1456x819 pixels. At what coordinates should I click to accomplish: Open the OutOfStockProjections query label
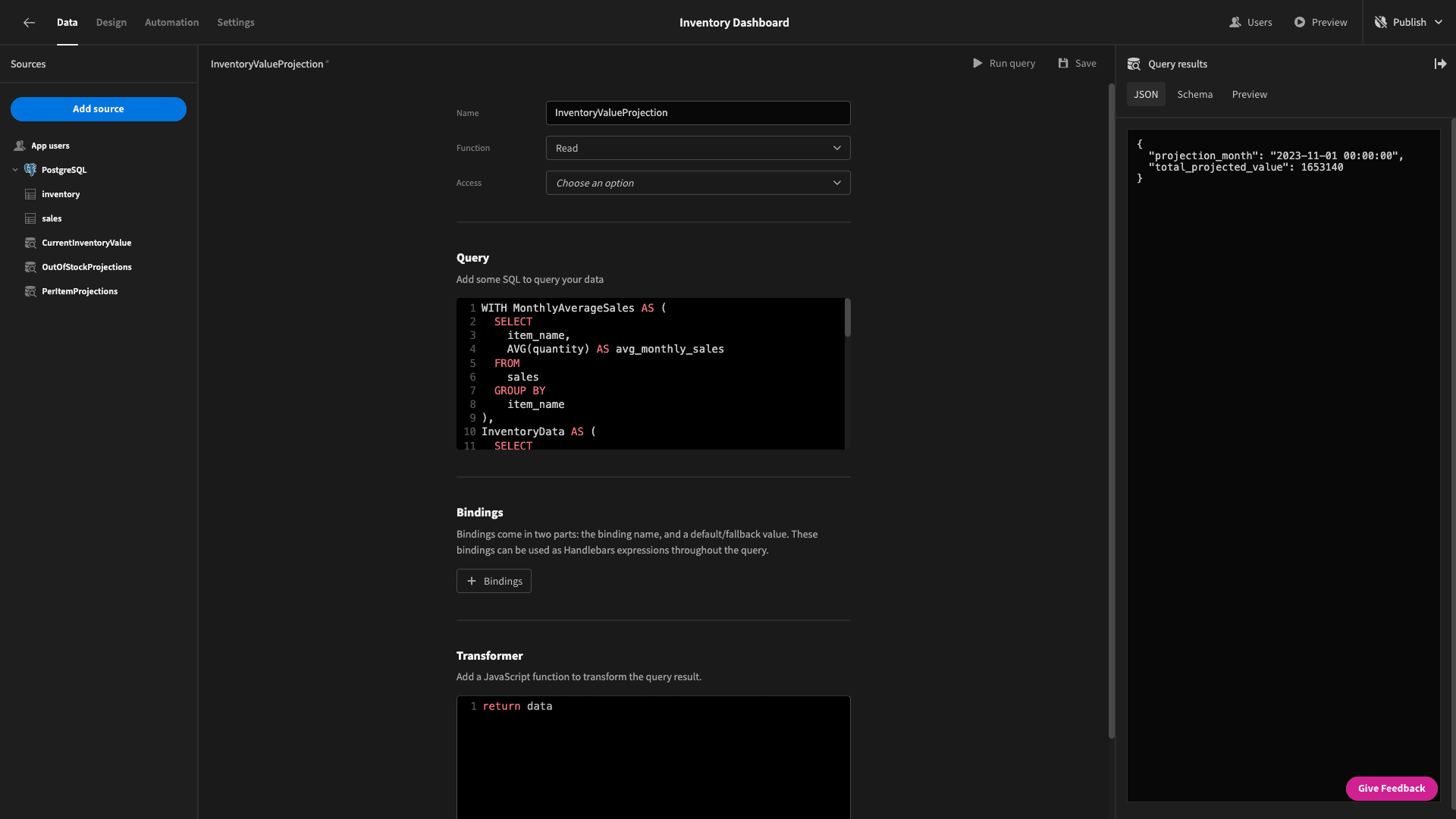[86, 267]
